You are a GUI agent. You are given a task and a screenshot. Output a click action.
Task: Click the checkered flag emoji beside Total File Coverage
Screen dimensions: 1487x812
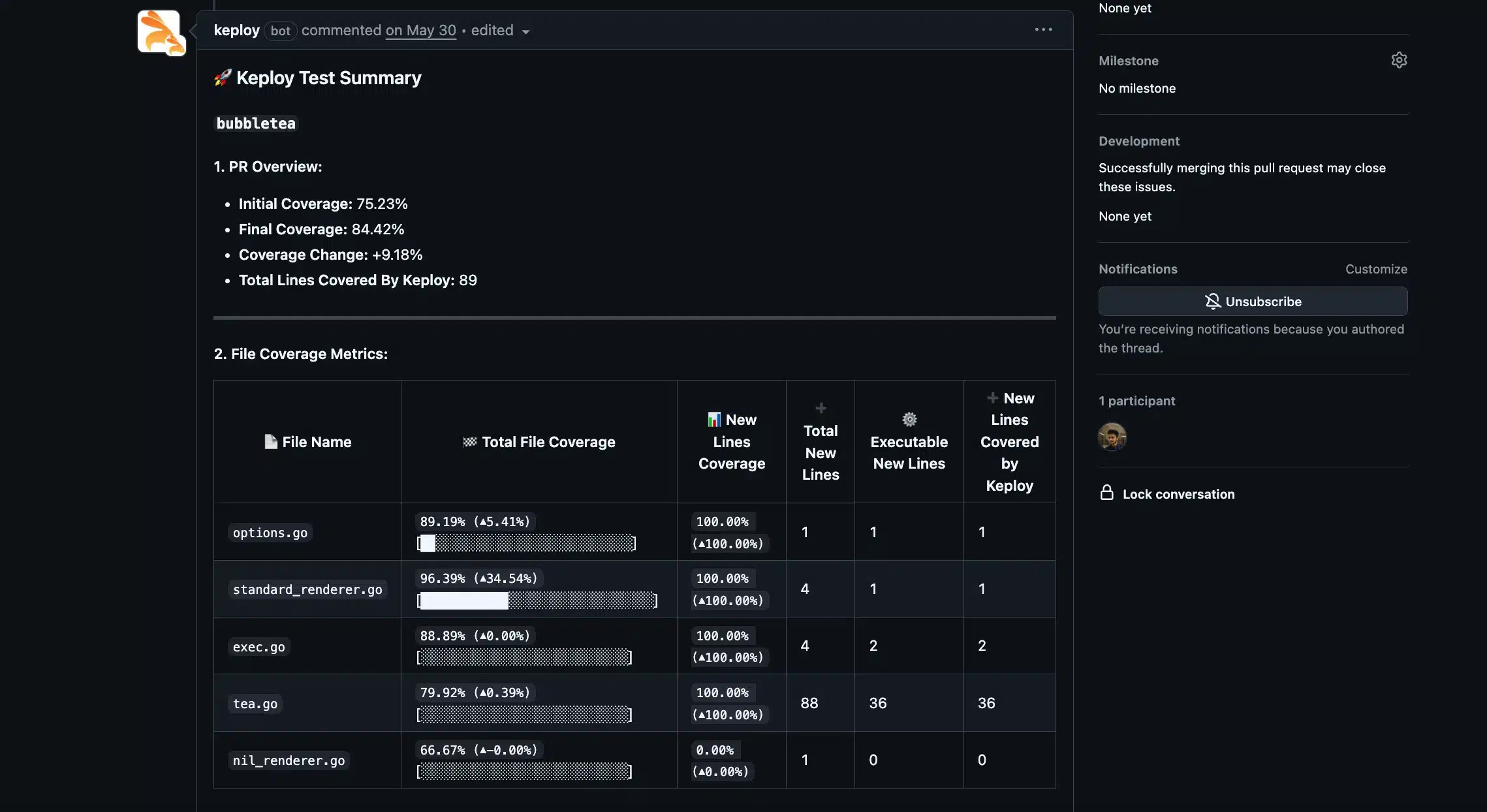tap(469, 442)
